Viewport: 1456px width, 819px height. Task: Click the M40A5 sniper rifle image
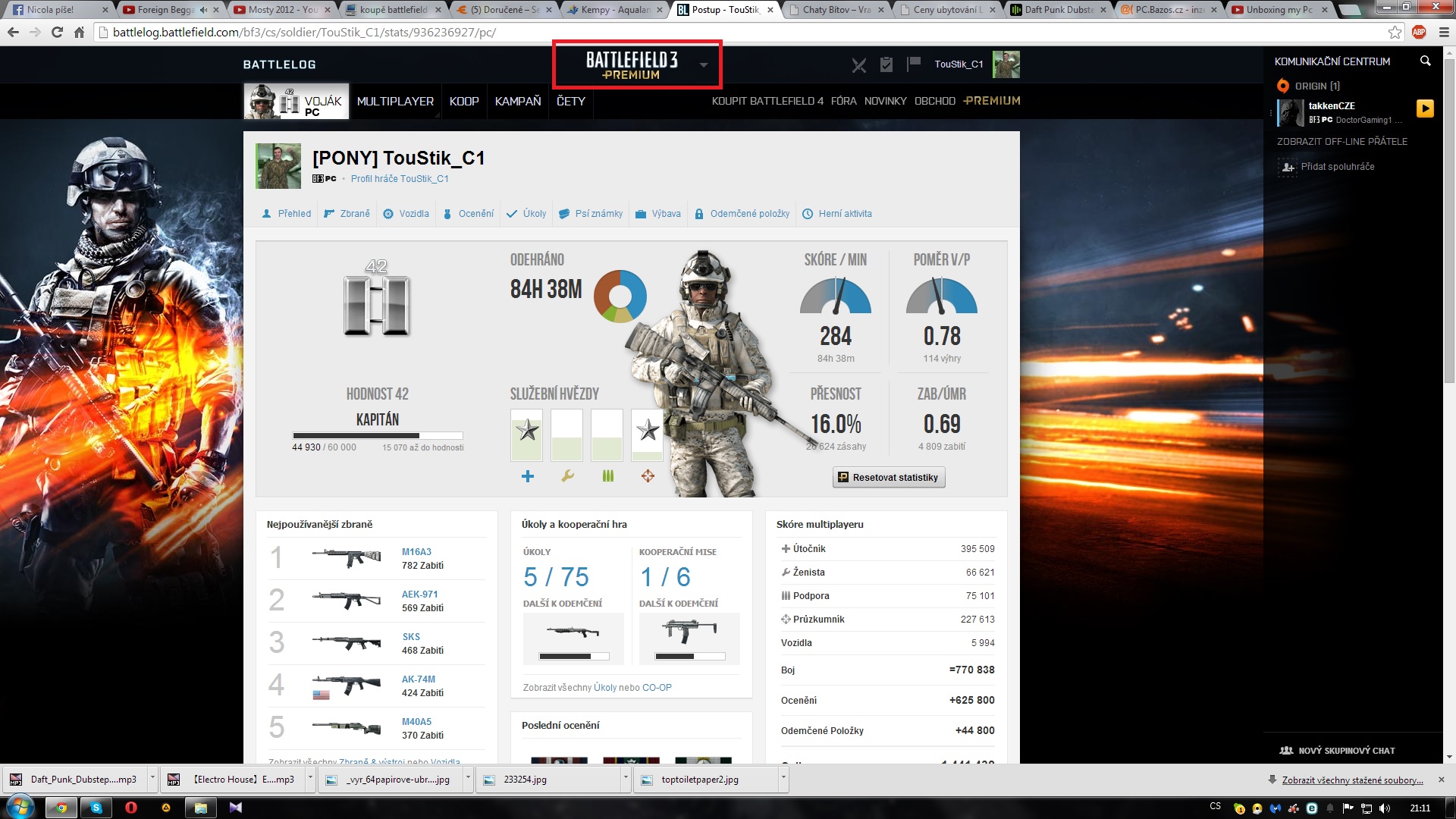[347, 728]
